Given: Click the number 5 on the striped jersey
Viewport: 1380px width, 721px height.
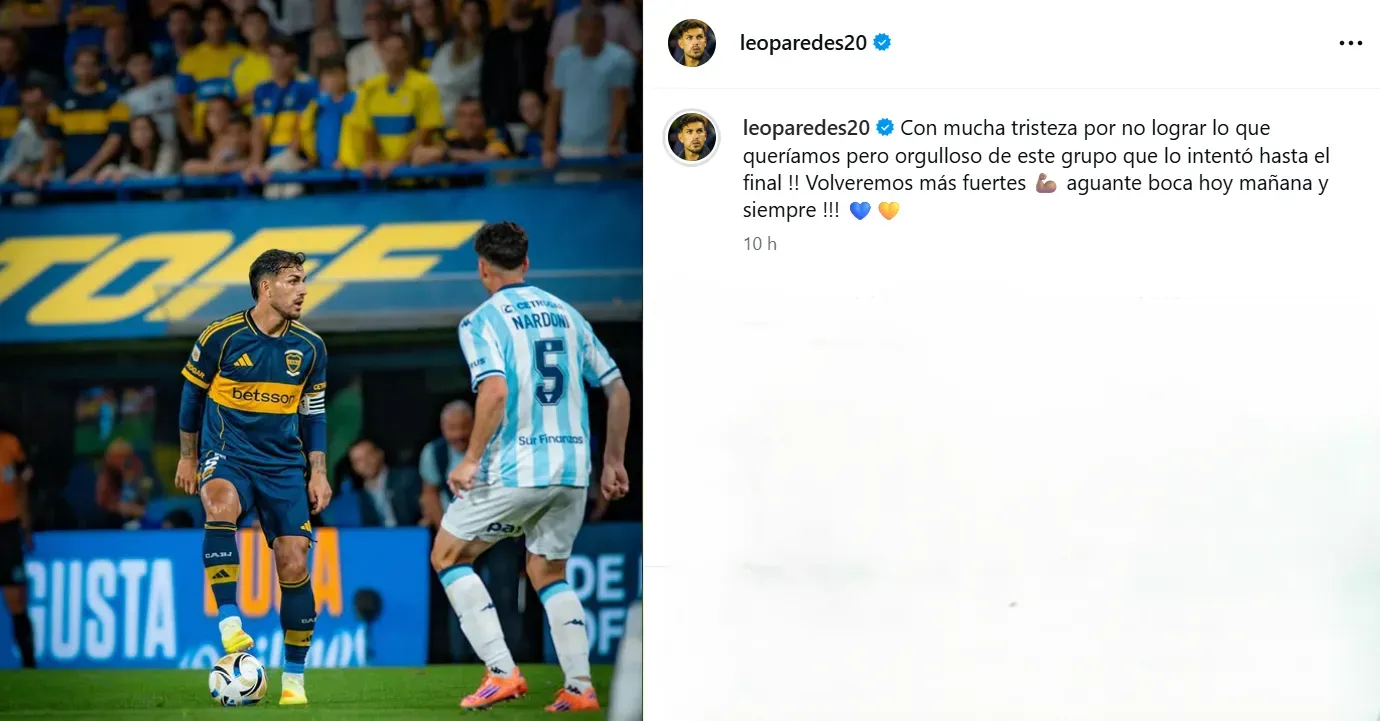Looking at the screenshot, I should (x=551, y=371).
